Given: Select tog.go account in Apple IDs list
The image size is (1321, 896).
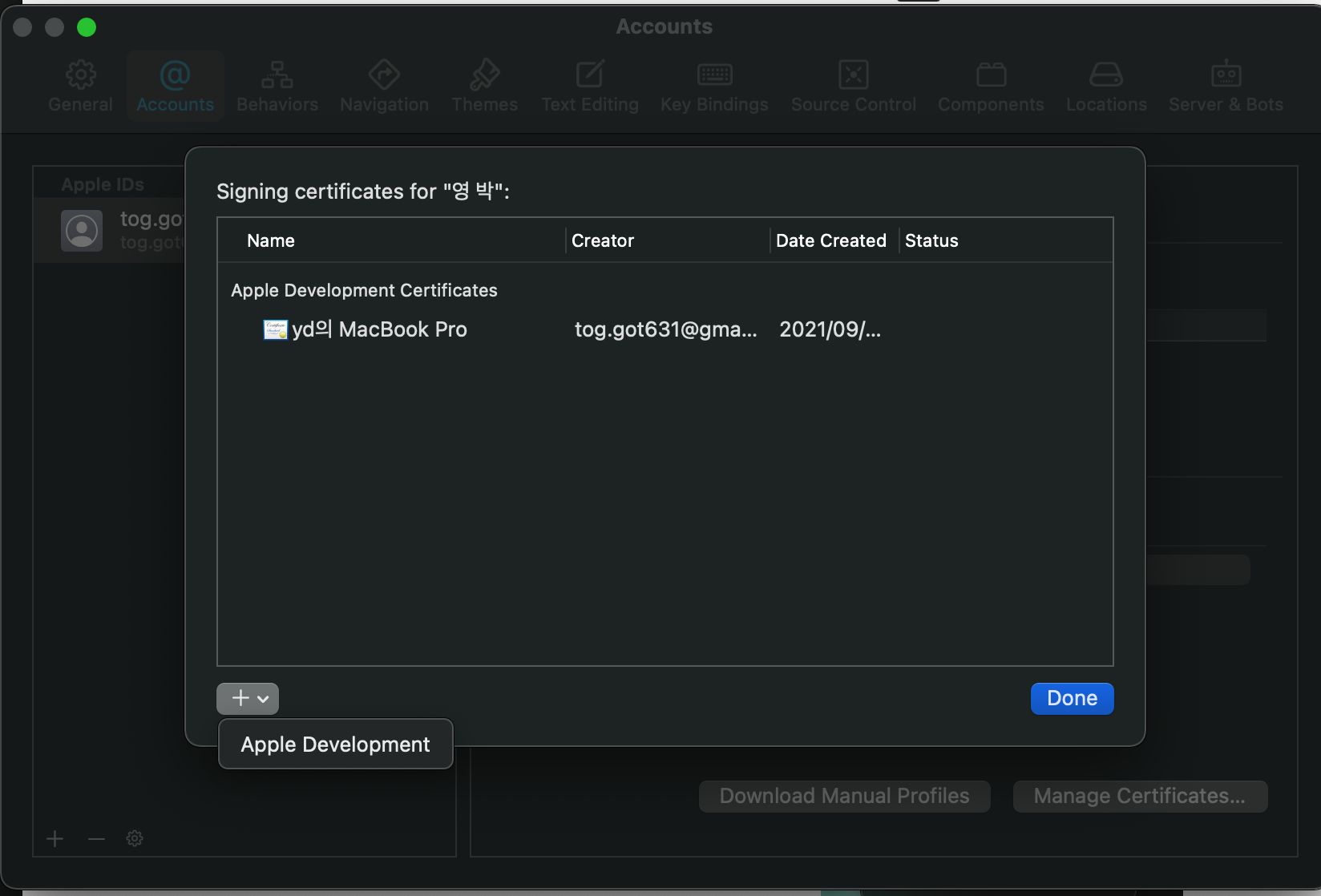Looking at the screenshot, I should [x=110, y=230].
